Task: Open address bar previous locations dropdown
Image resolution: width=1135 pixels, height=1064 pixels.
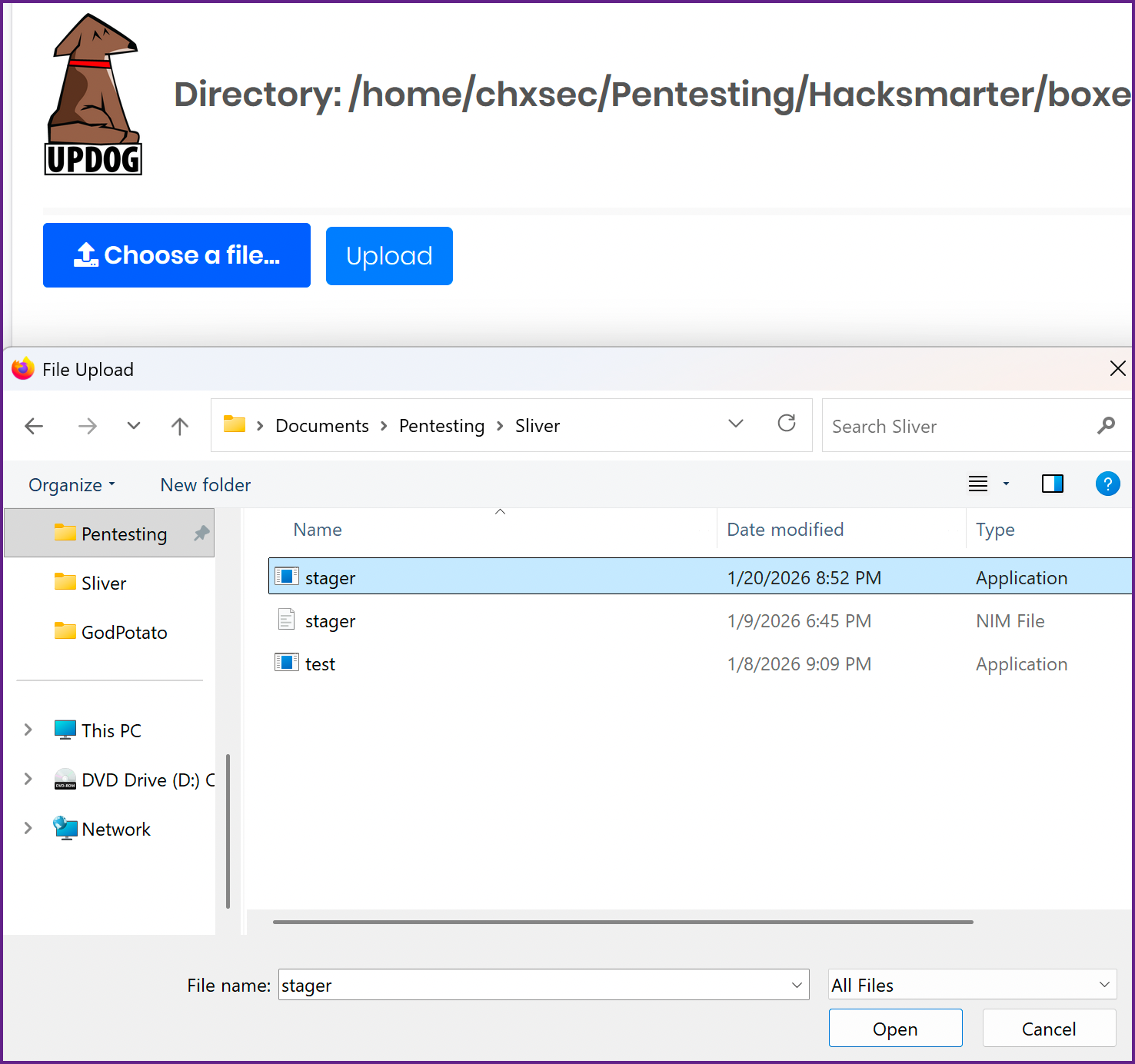Action: [736, 424]
